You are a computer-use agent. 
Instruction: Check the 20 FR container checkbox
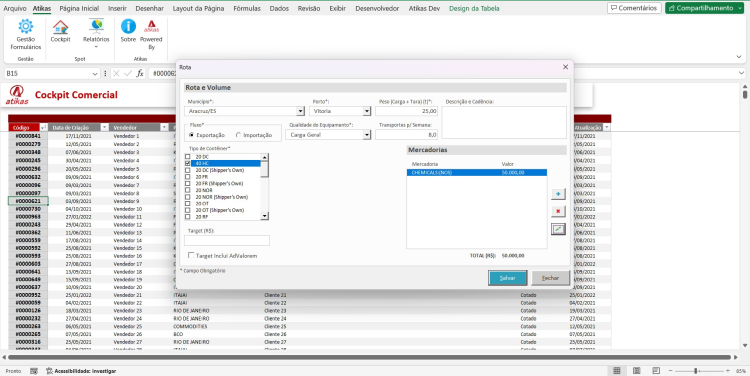point(188,177)
